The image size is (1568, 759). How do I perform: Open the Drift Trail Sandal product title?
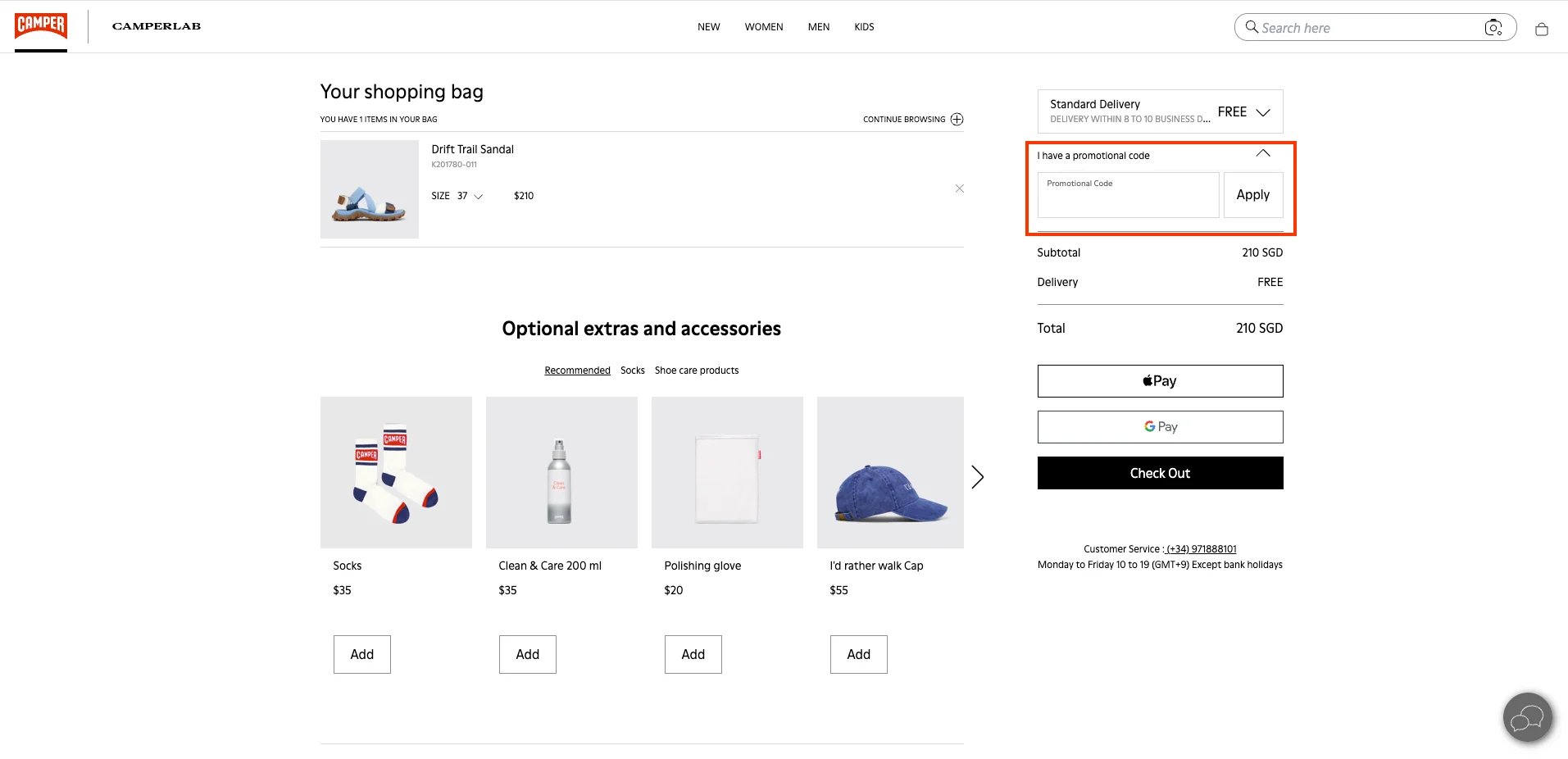click(473, 149)
